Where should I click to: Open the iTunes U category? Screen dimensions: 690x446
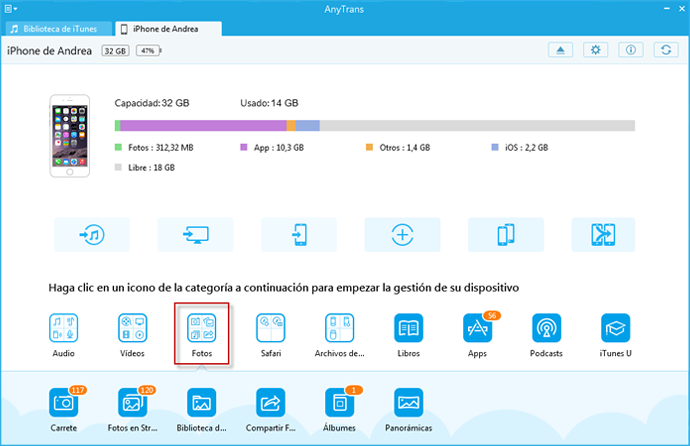615,328
